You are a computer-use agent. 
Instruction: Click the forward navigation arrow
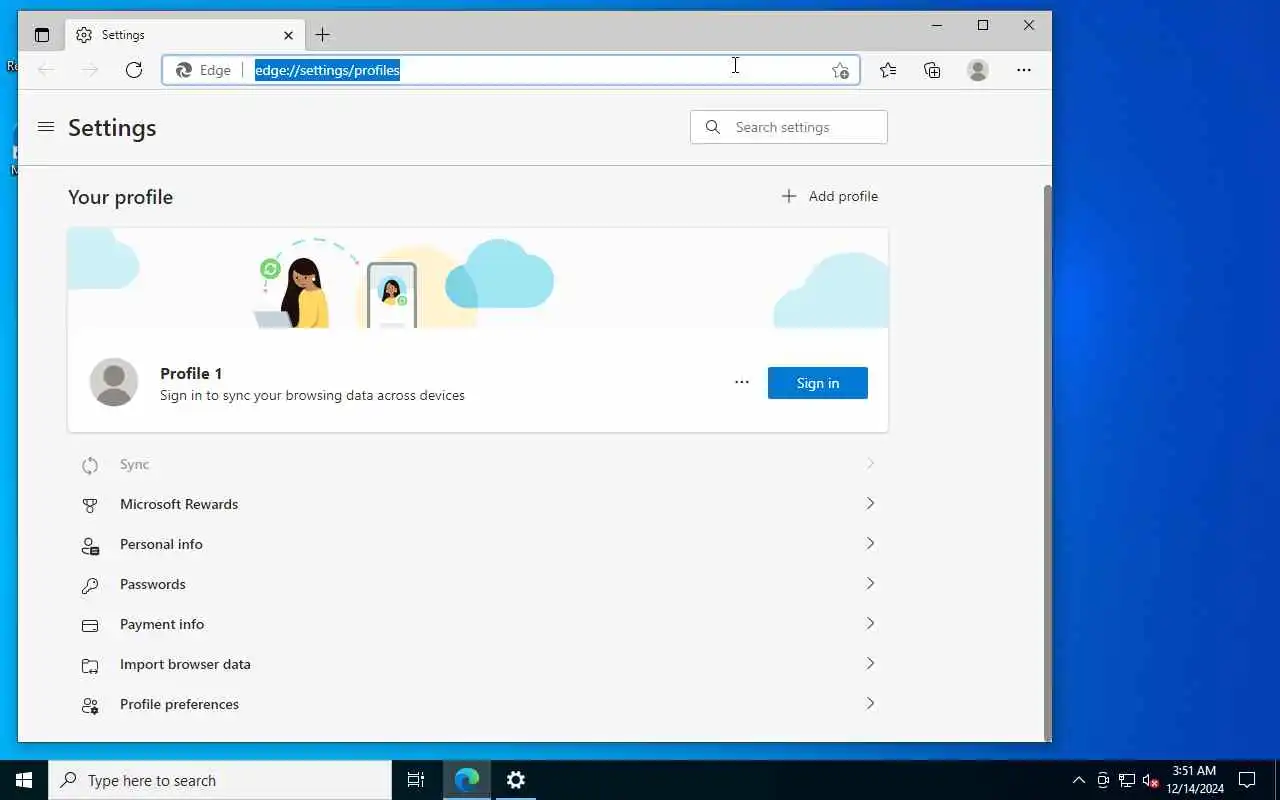(x=90, y=70)
